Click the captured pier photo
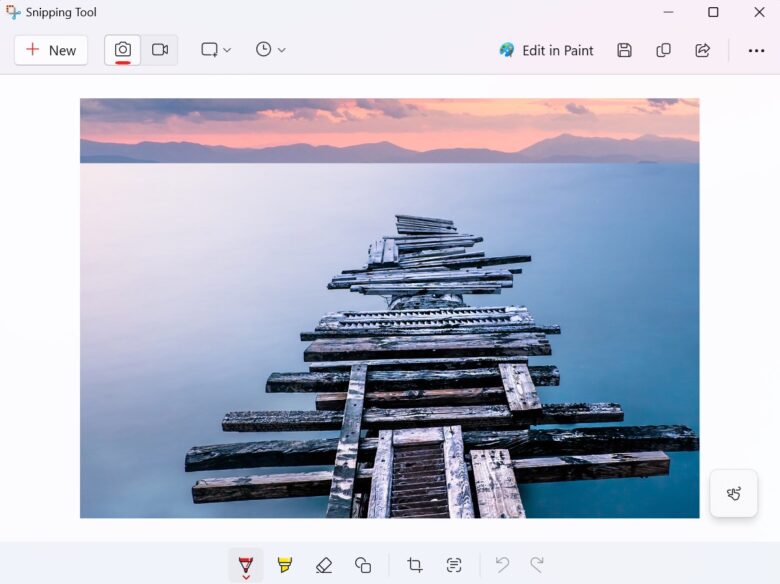 point(389,308)
